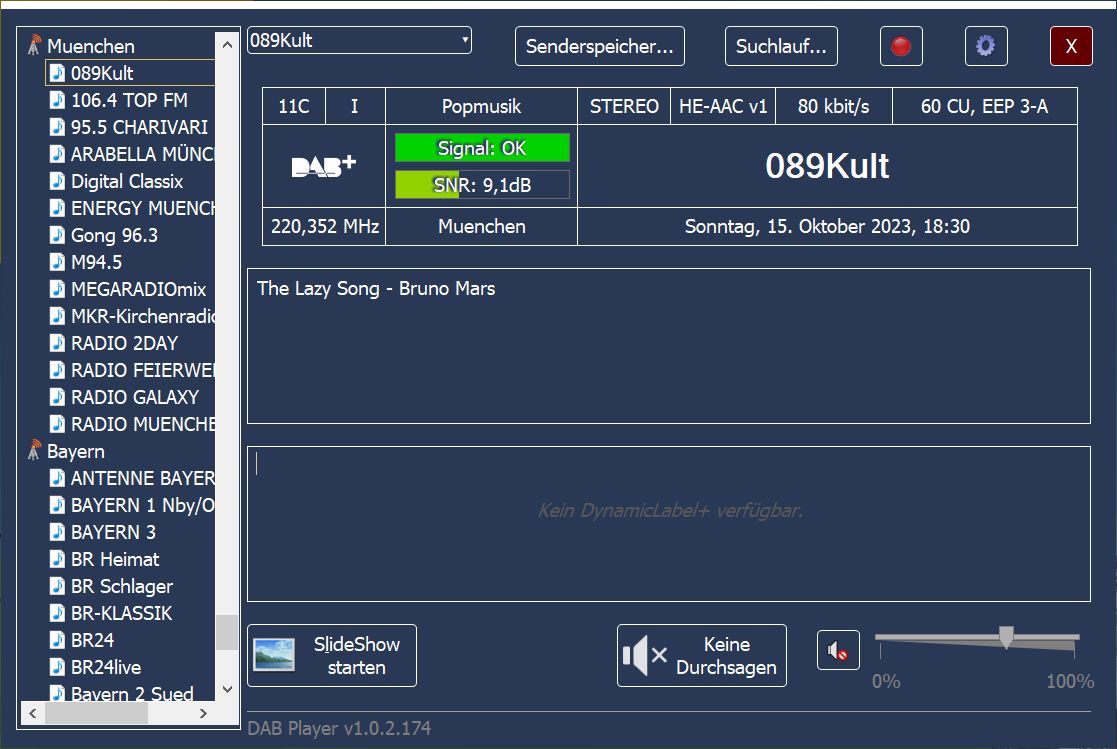
Task: Open the Senderspeicher dialog
Action: 600,46
